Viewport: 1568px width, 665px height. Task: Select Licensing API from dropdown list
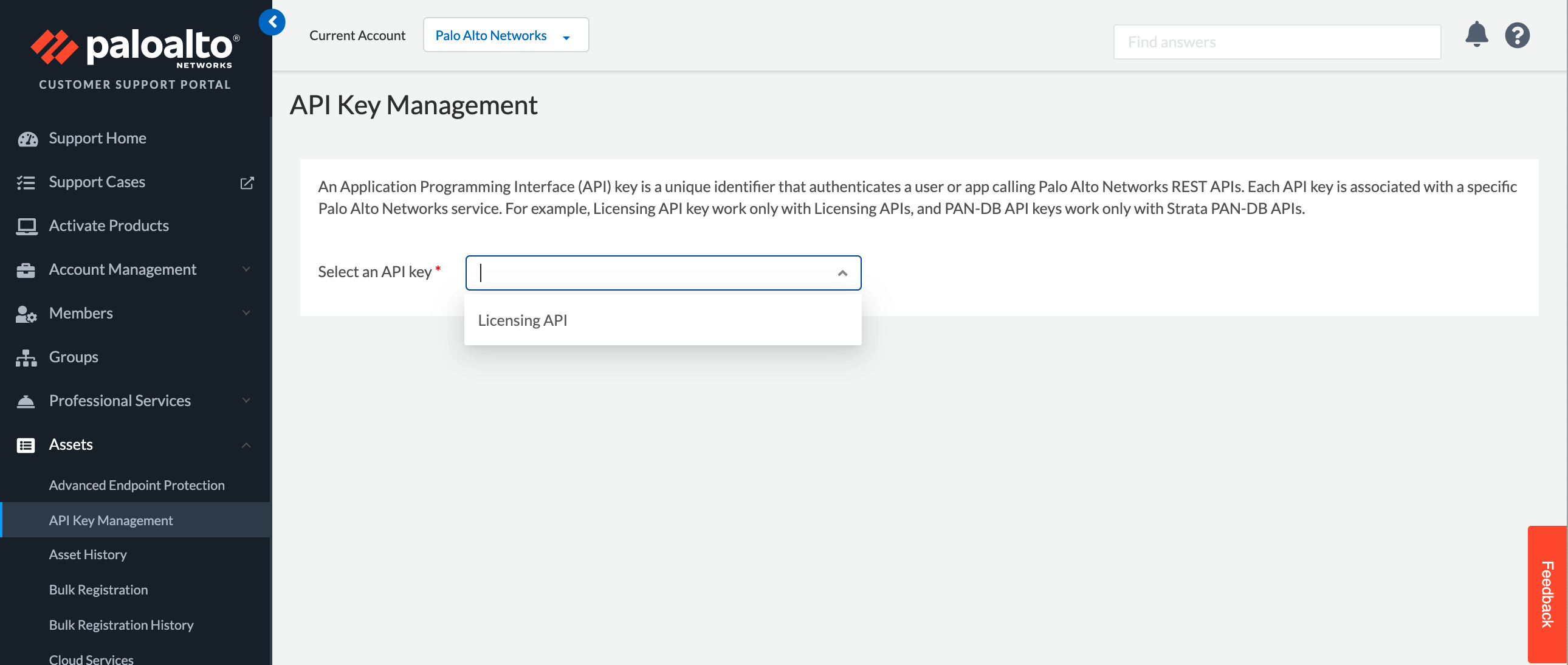[522, 320]
